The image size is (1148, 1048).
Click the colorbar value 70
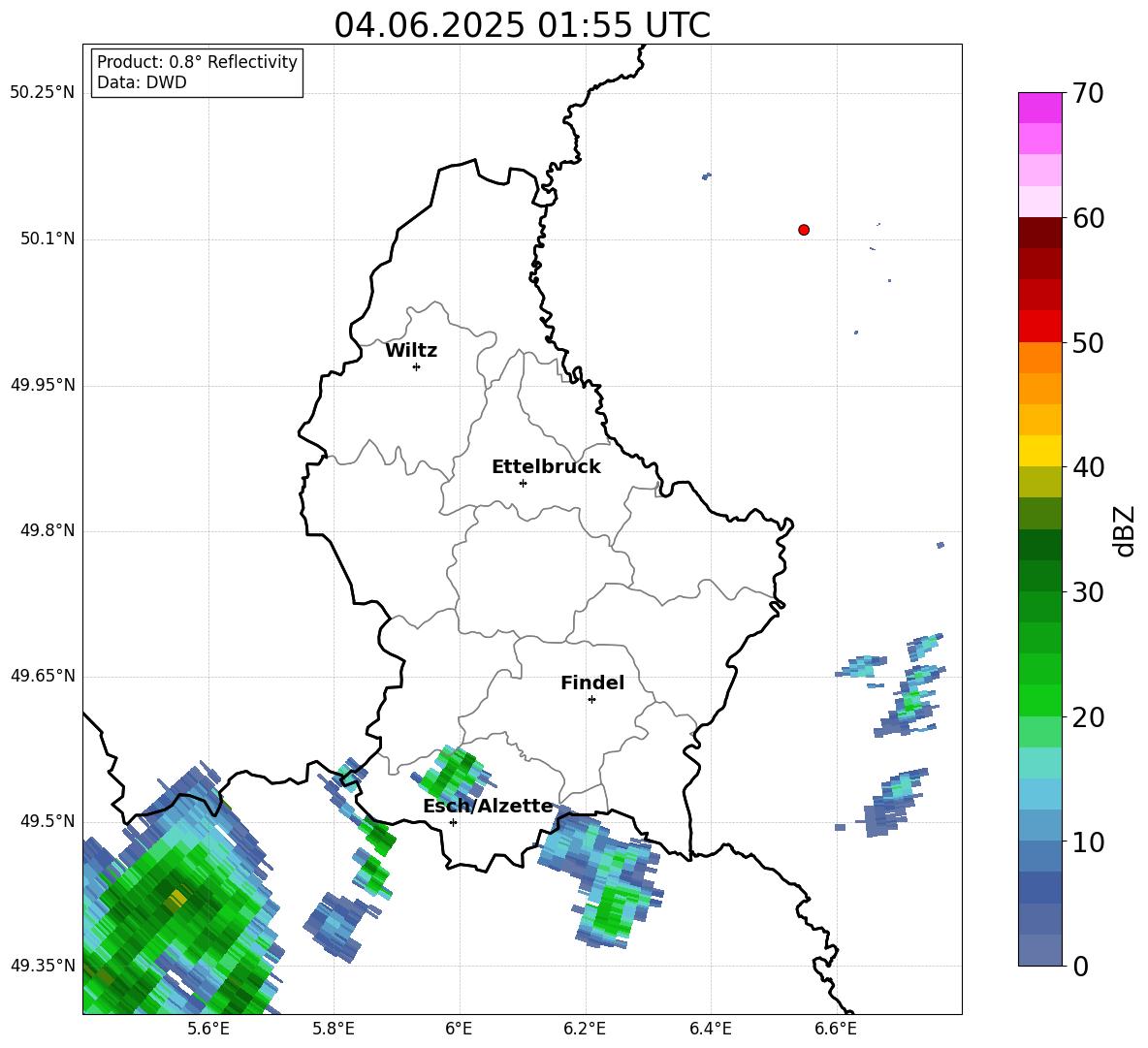(x=1088, y=94)
